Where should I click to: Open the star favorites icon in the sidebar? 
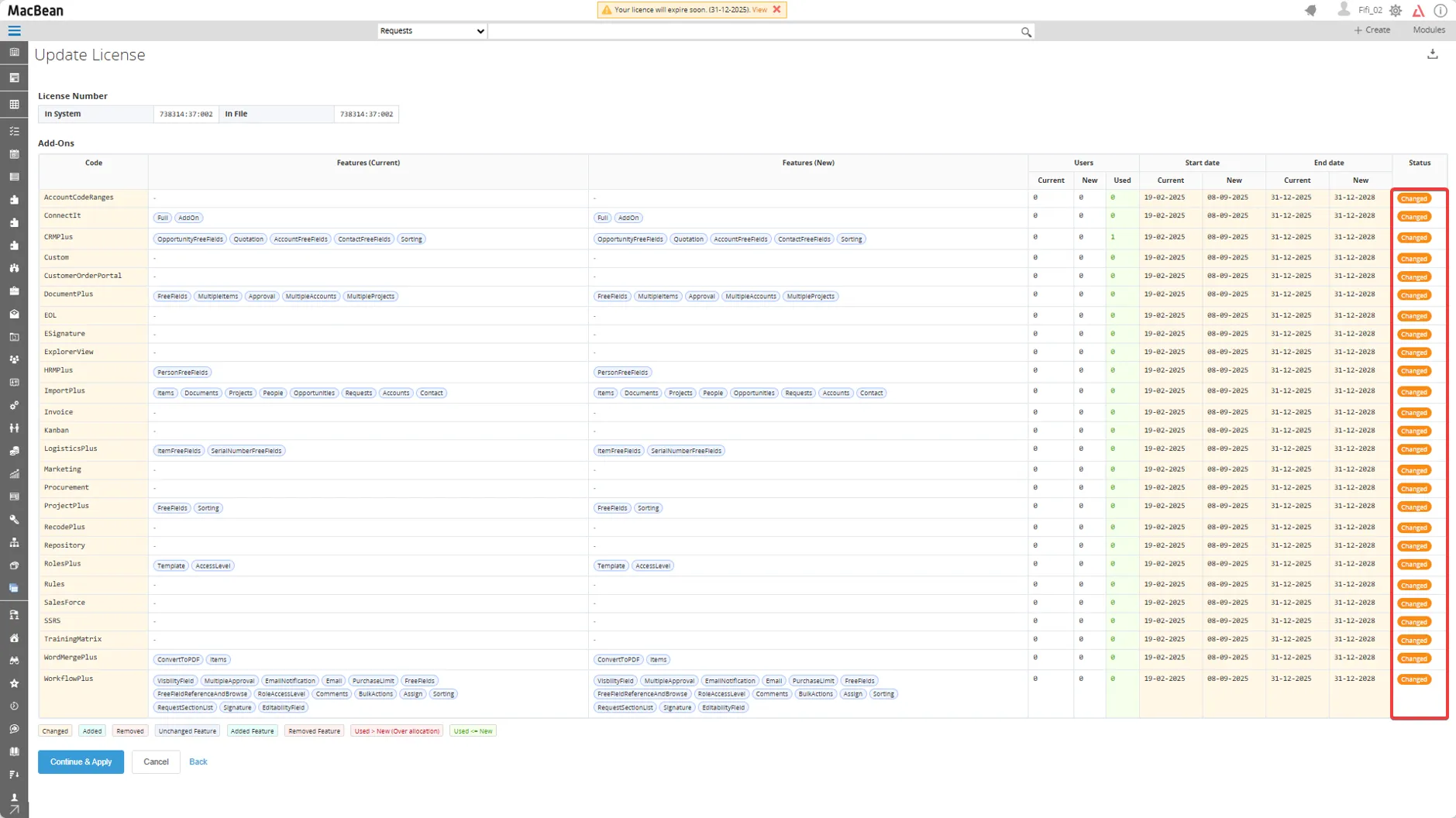coord(14,683)
